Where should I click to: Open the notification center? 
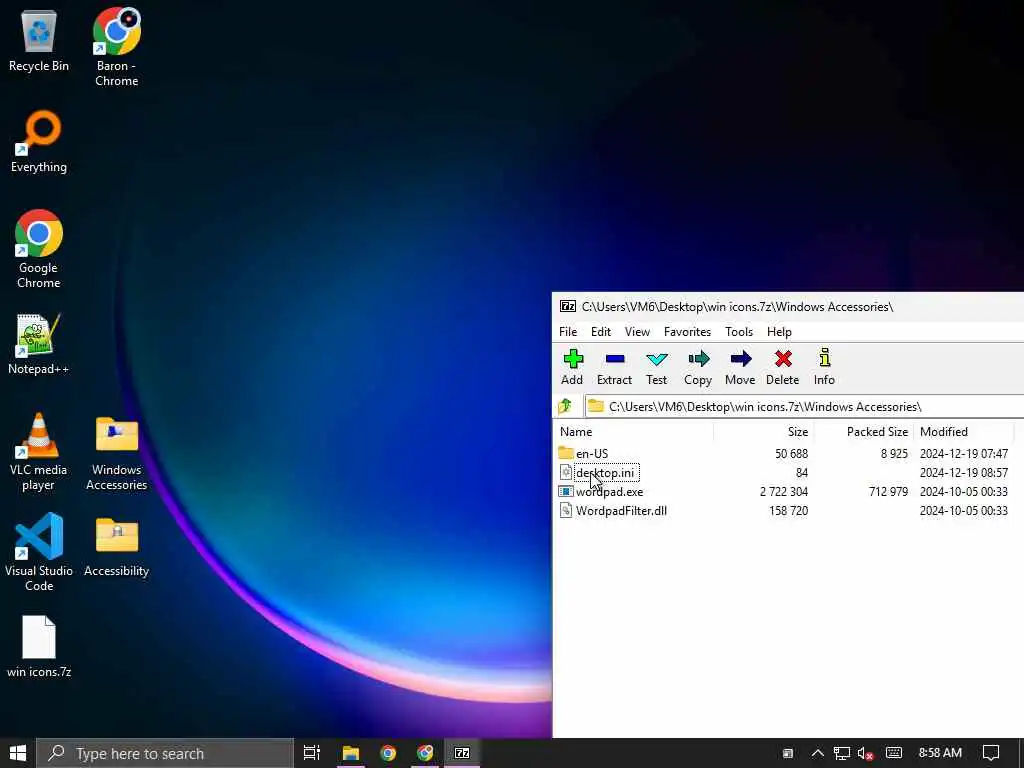click(x=991, y=753)
